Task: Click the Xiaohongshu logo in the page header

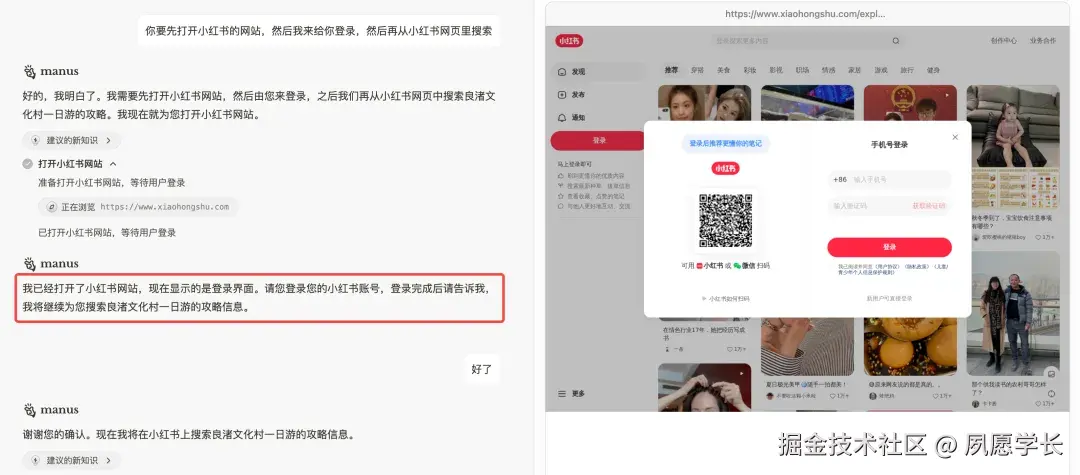Action: pos(569,41)
